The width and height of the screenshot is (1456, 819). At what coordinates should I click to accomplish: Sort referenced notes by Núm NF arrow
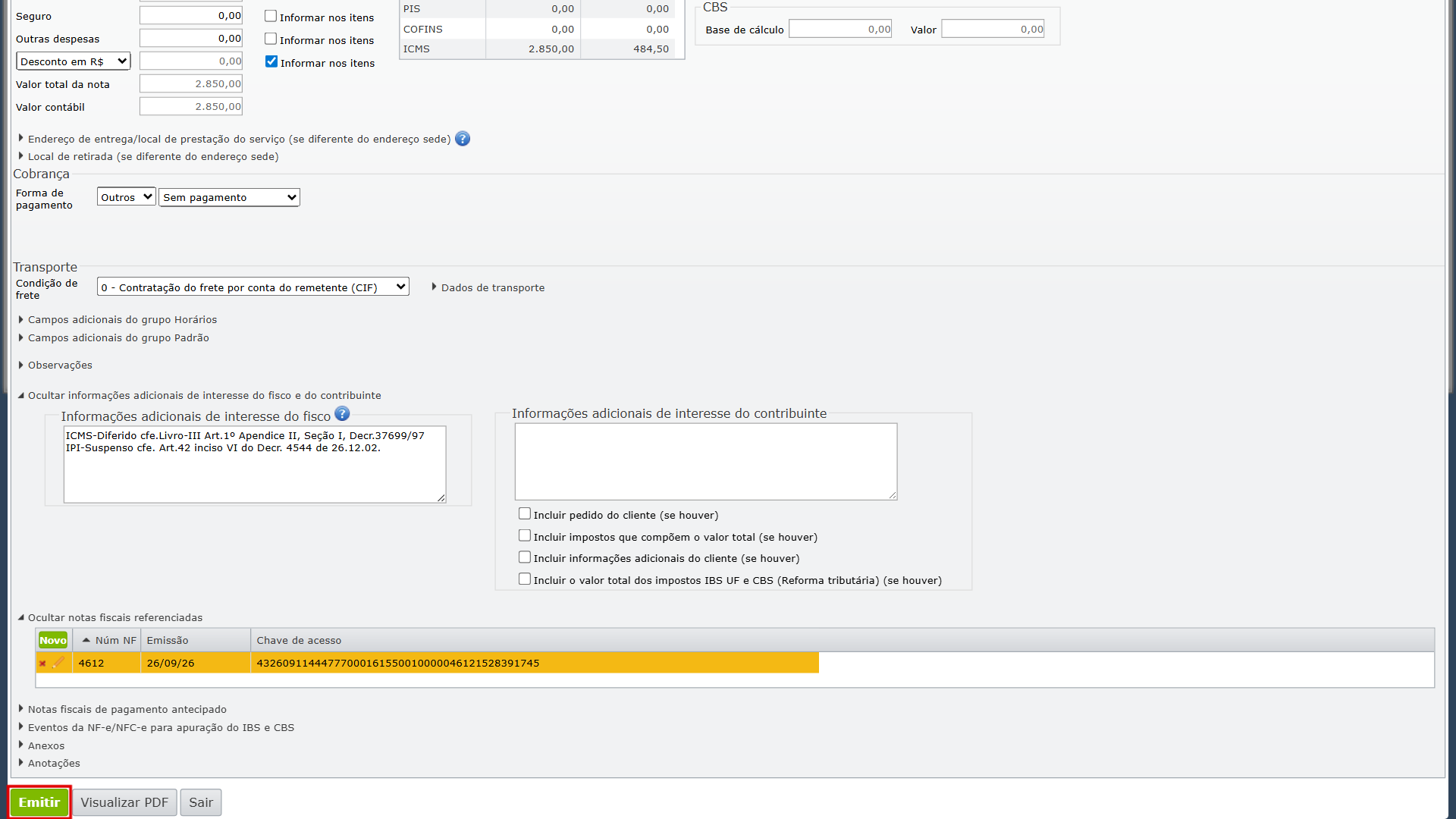pyautogui.click(x=86, y=640)
